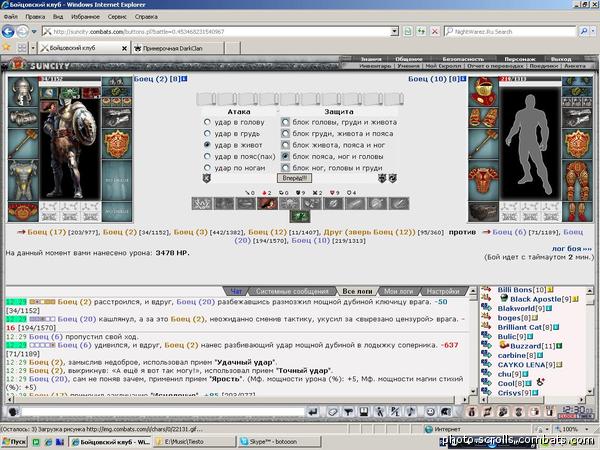Screen dimensions: 600x450
Task: Open the 'Настройки' chat tab
Action: 443,291
